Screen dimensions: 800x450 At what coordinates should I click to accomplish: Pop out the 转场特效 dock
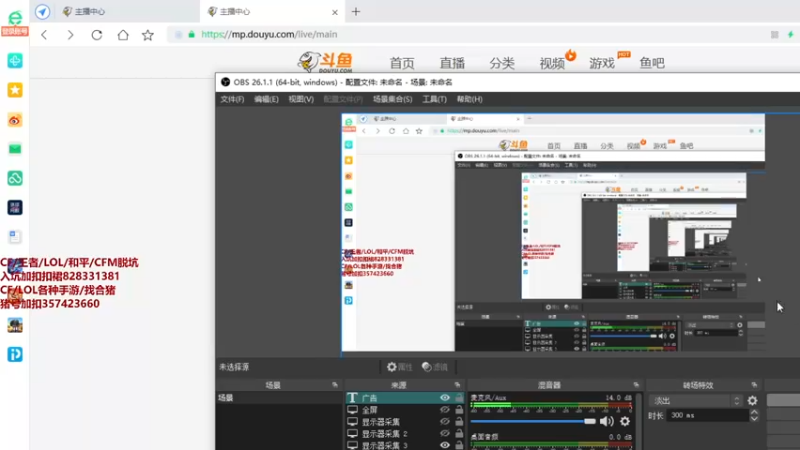click(x=754, y=385)
